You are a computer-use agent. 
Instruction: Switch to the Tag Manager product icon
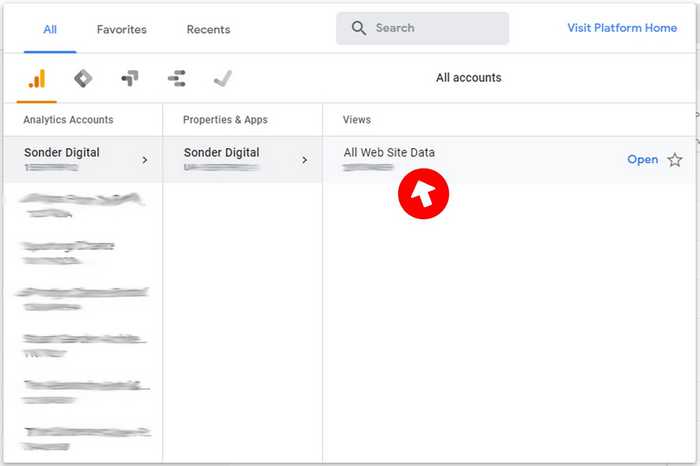[x=83, y=78]
